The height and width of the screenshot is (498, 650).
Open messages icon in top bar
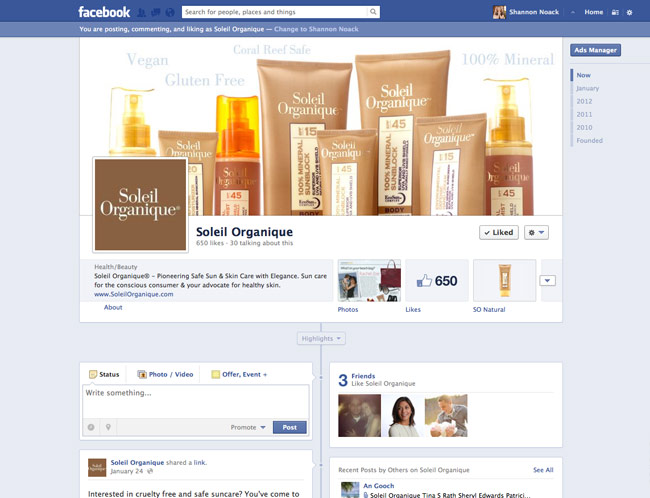tap(156, 12)
